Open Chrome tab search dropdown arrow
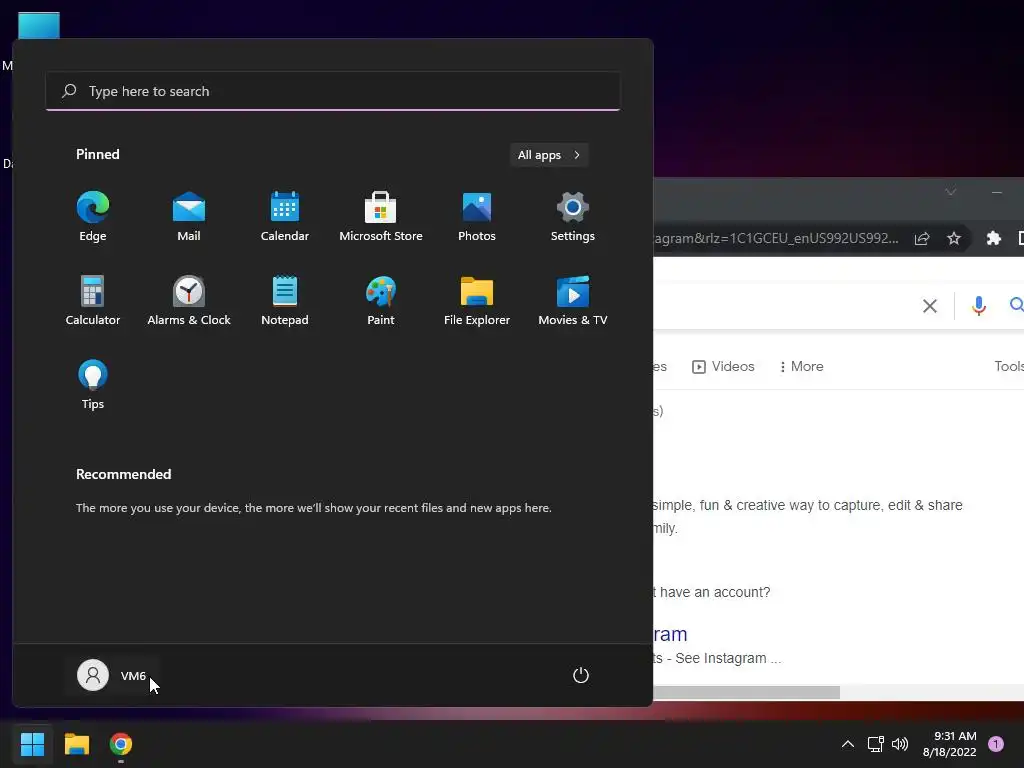This screenshot has height=768, width=1024. click(951, 192)
